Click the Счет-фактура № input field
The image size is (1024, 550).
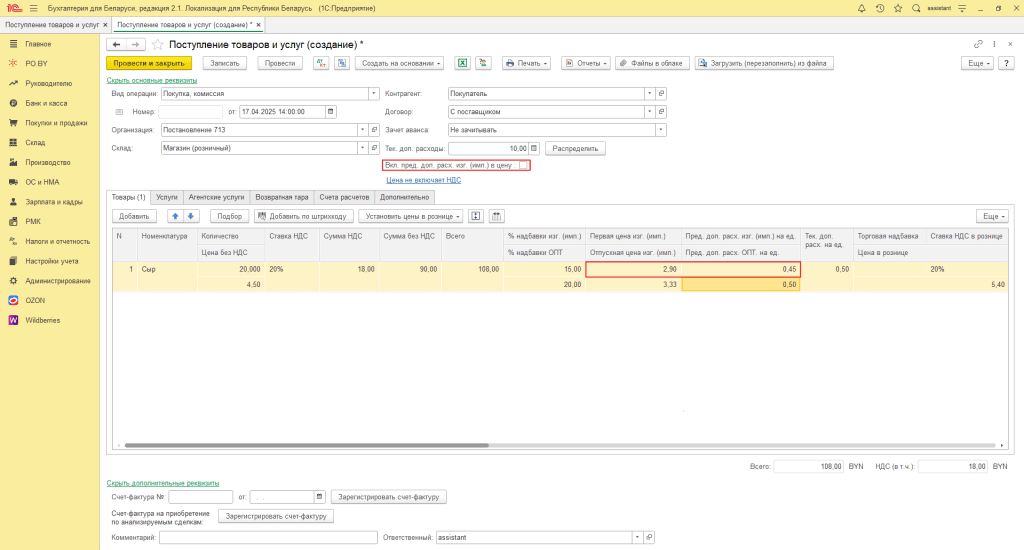(200, 497)
